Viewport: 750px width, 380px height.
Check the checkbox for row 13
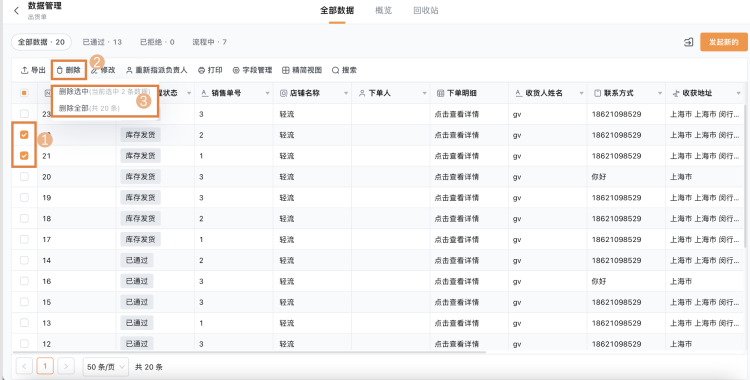(24, 323)
